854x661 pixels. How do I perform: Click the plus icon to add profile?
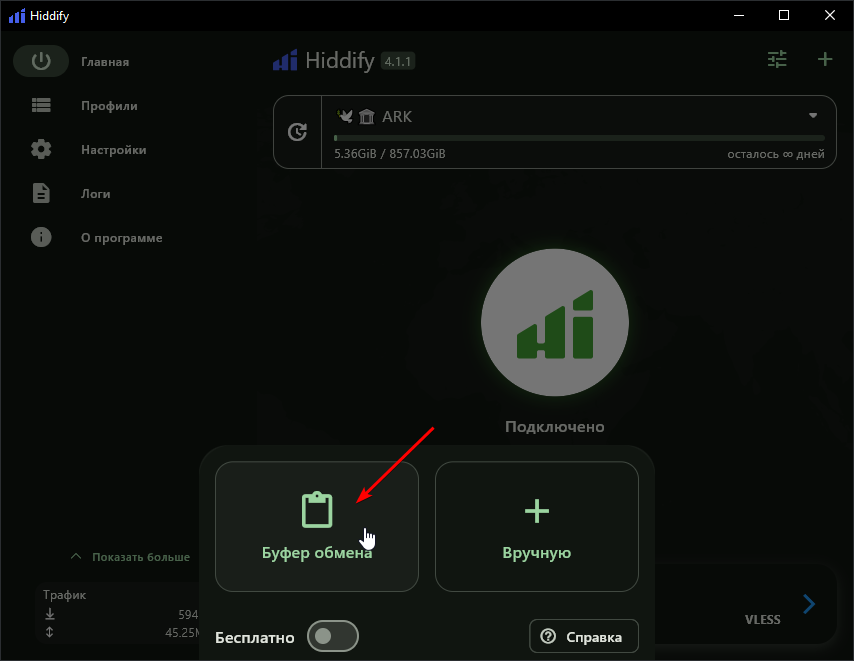(x=825, y=60)
